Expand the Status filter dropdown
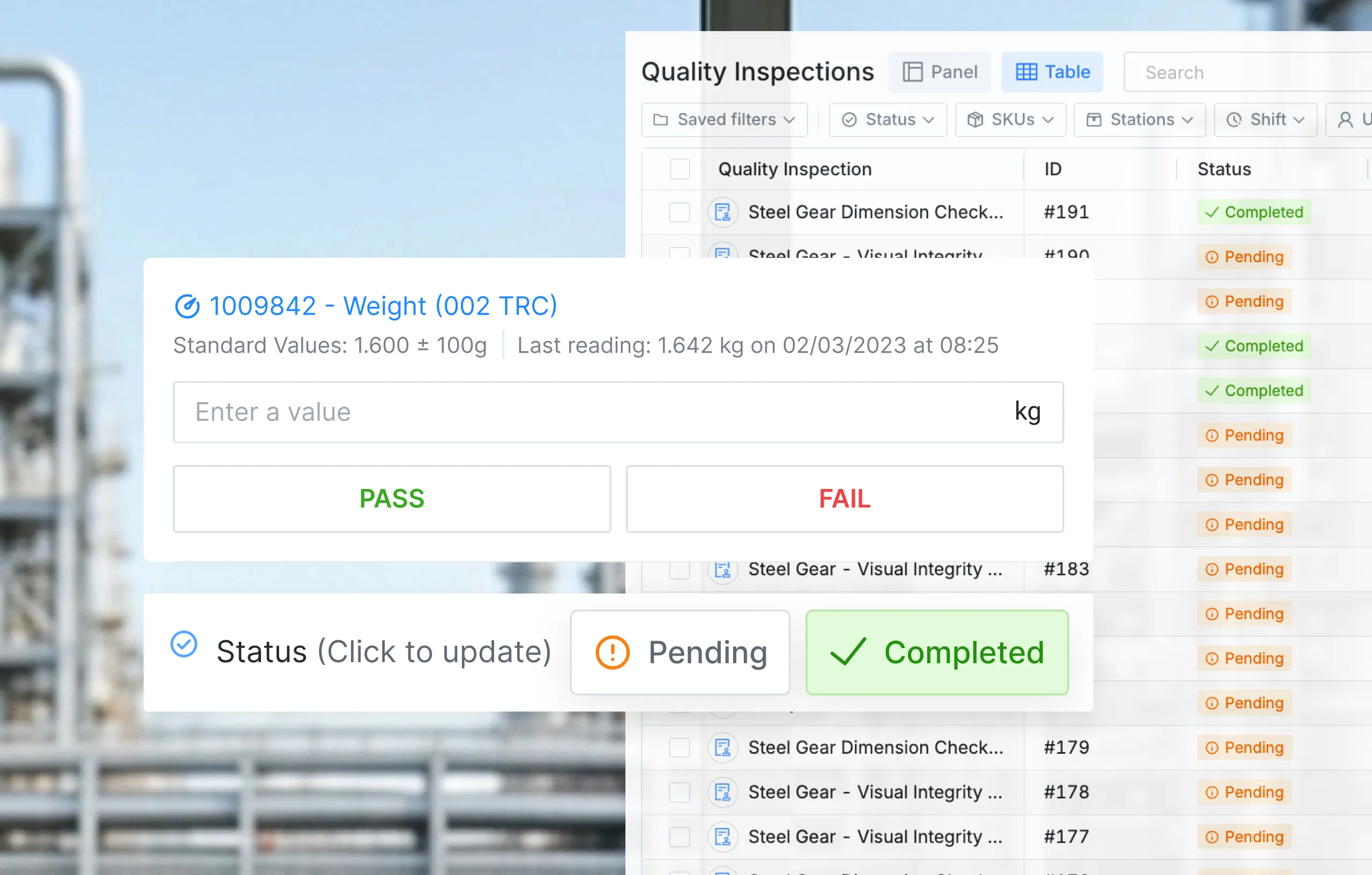The width and height of the screenshot is (1372, 875). click(888, 120)
